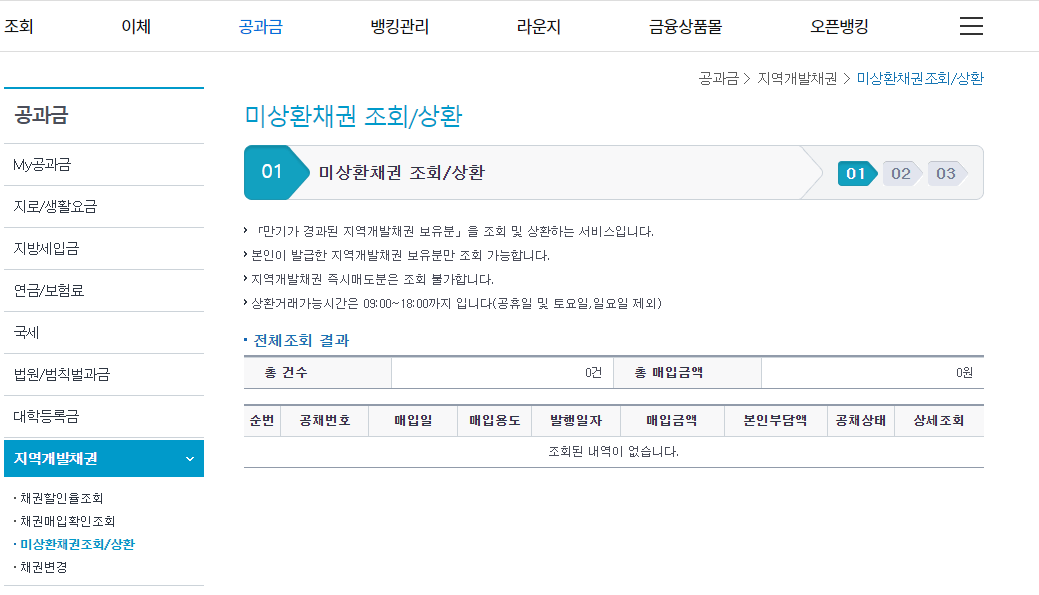Open 지로/생활요금 sidebar item
The height and width of the screenshot is (595, 1039).
click(x=104, y=207)
